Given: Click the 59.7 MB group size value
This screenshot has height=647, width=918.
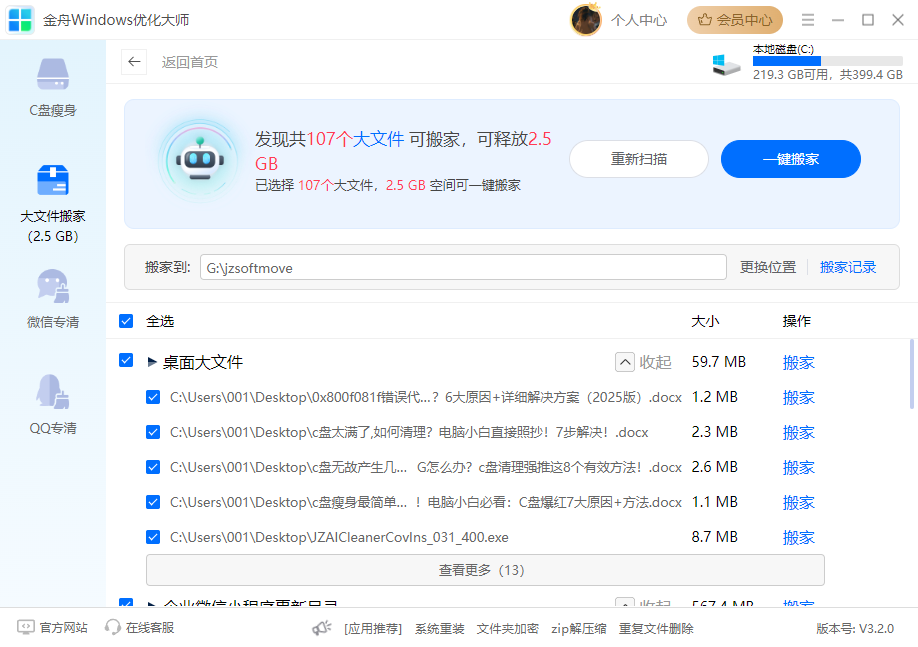Looking at the screenshot, I should click(718, 362).
